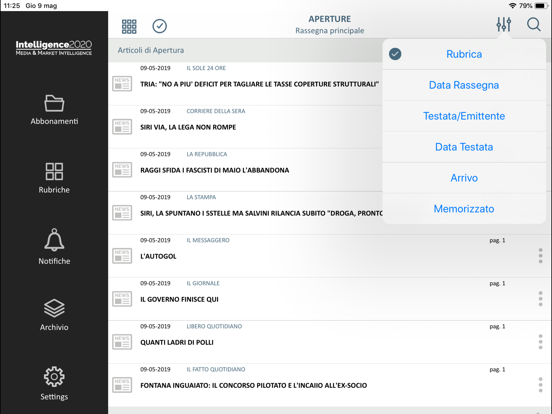Check Wi-Fi icon in status bar
552x414 pixels.
click(513, 6)
